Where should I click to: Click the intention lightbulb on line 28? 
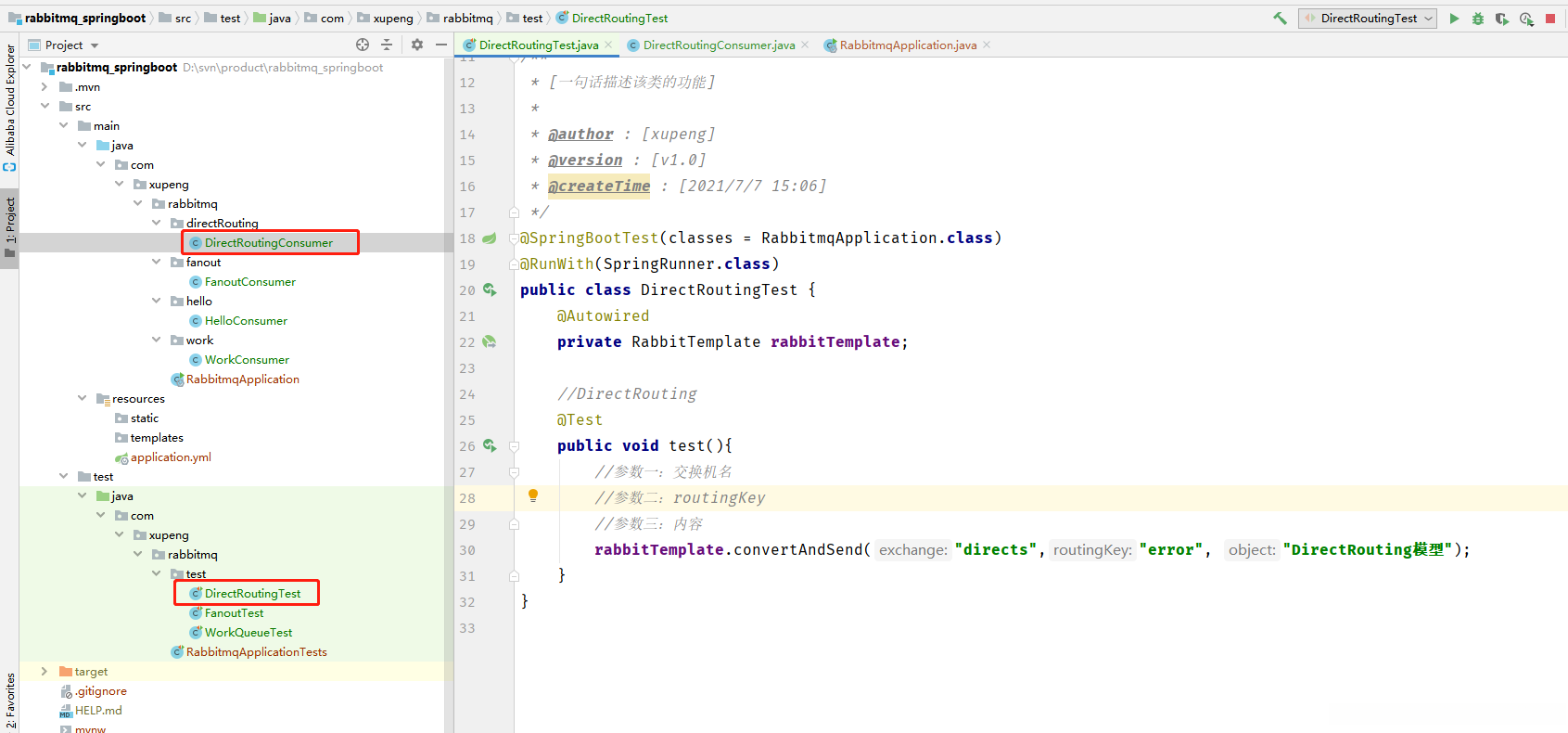pyautogui.click(x=533, y=495)
